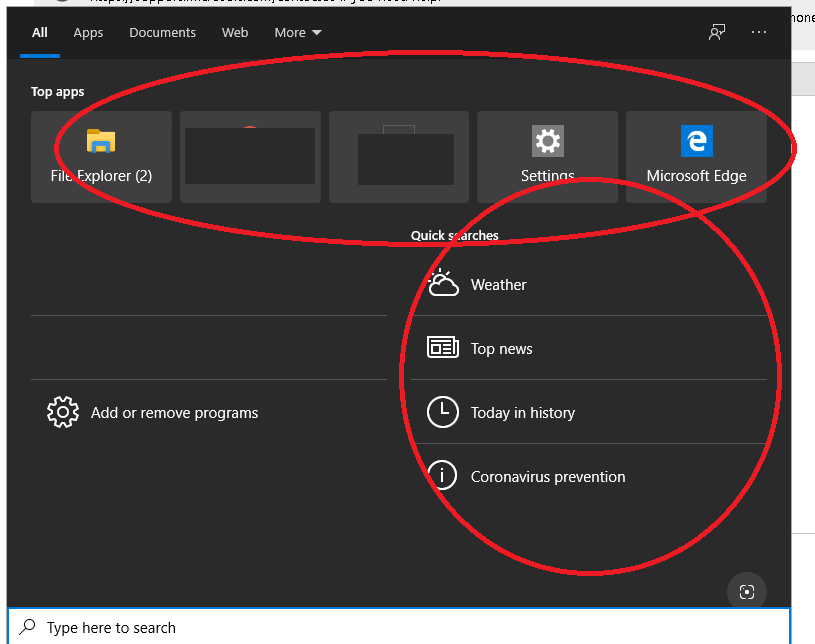This screenshot has width=815, height=644.
Task: Click the Top news newspaper icon
Action: click(443, 347)
